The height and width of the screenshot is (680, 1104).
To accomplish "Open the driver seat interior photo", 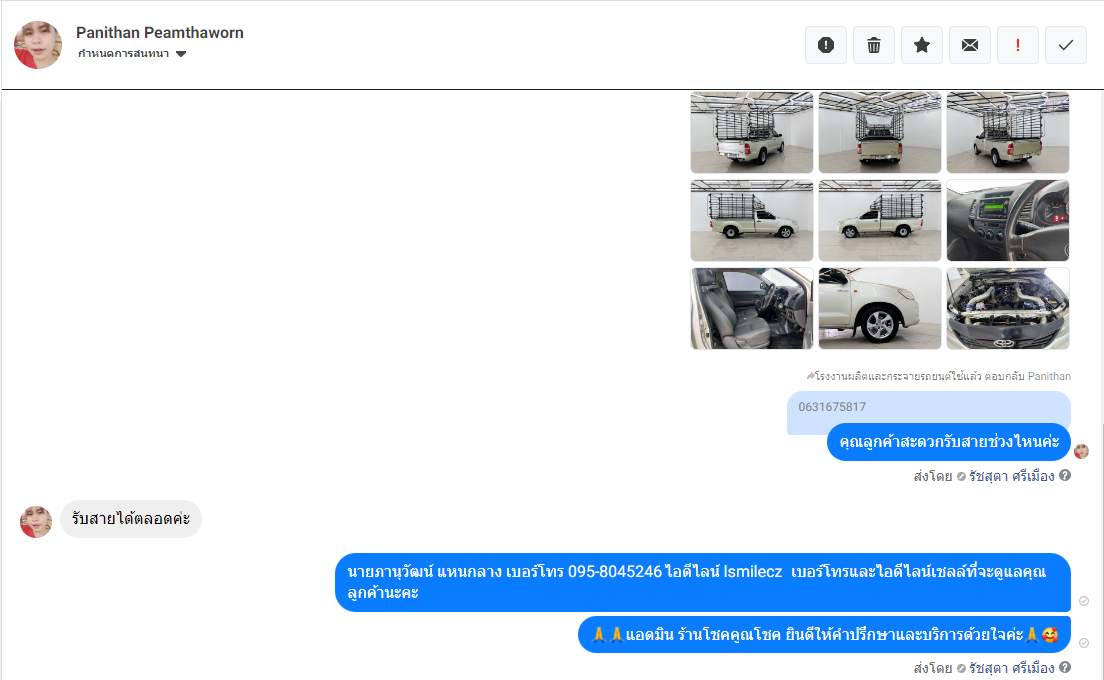I will pos(751,308).
